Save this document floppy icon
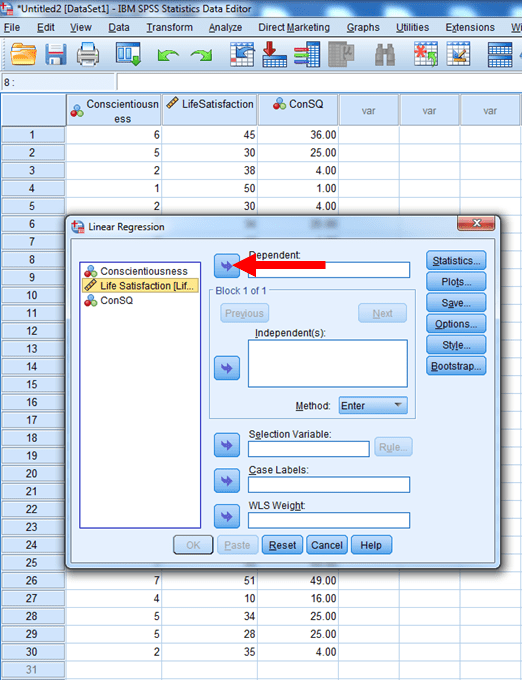This screenshot has width=522, height=680. pos(56,55)
